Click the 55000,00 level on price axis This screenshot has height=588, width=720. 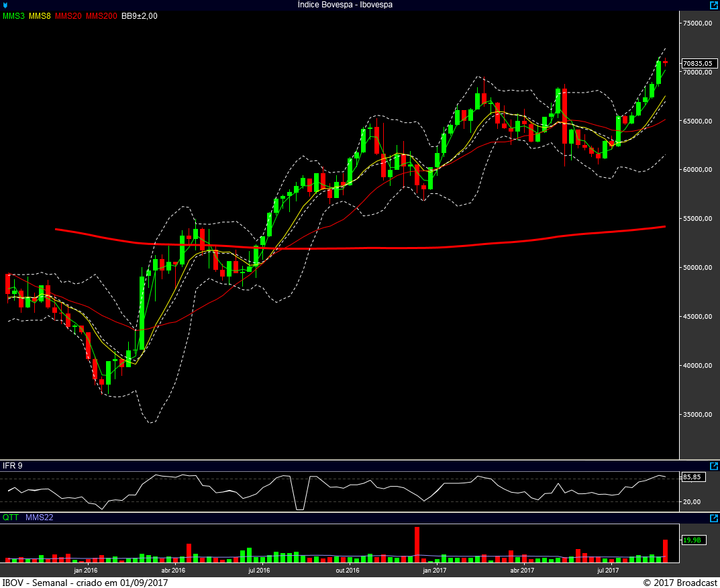click(x=698, y=218)
